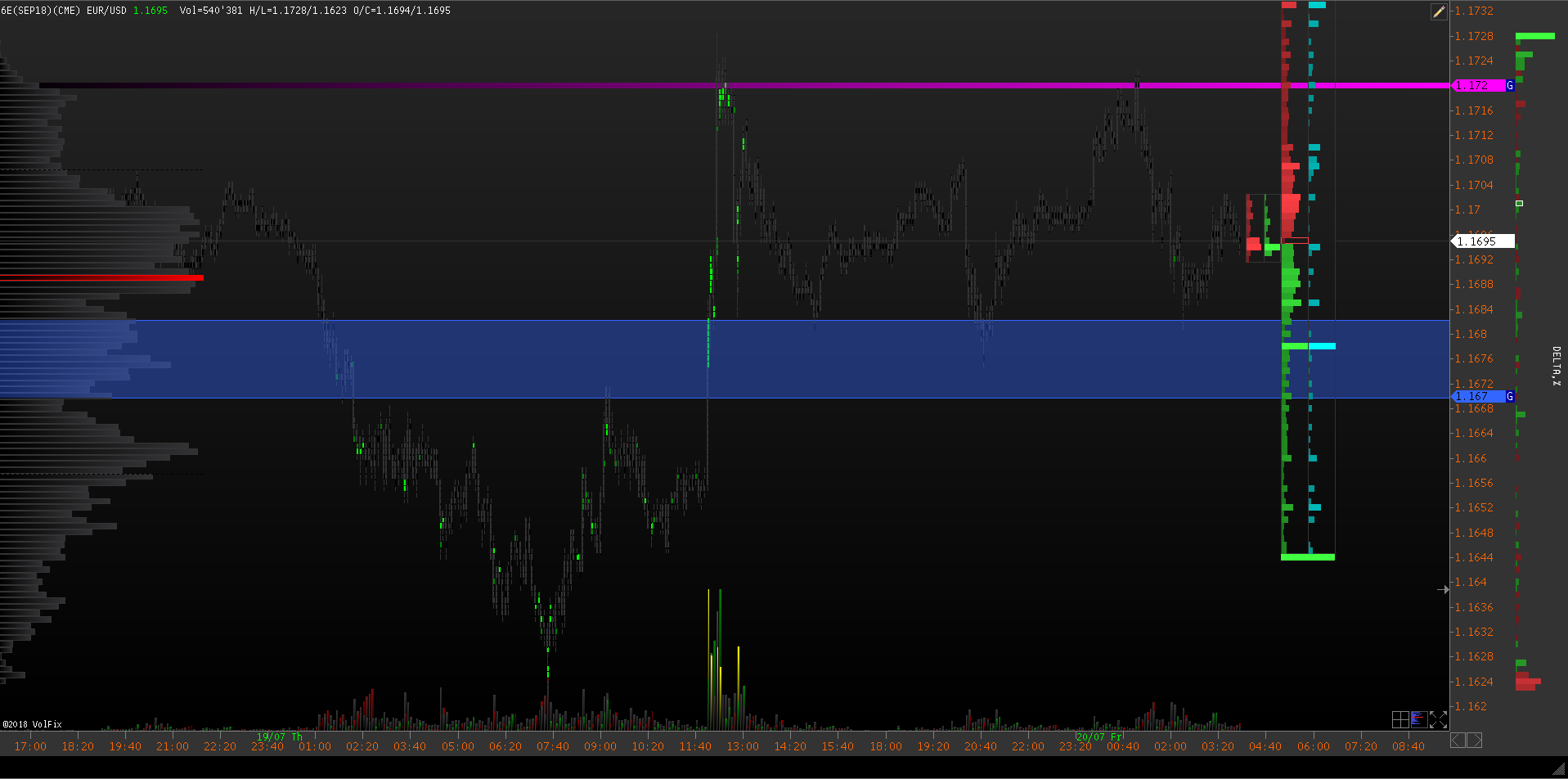Toggle the G flag on the 1.172 level
The image size is (1568, 779).
[1510, 85]
